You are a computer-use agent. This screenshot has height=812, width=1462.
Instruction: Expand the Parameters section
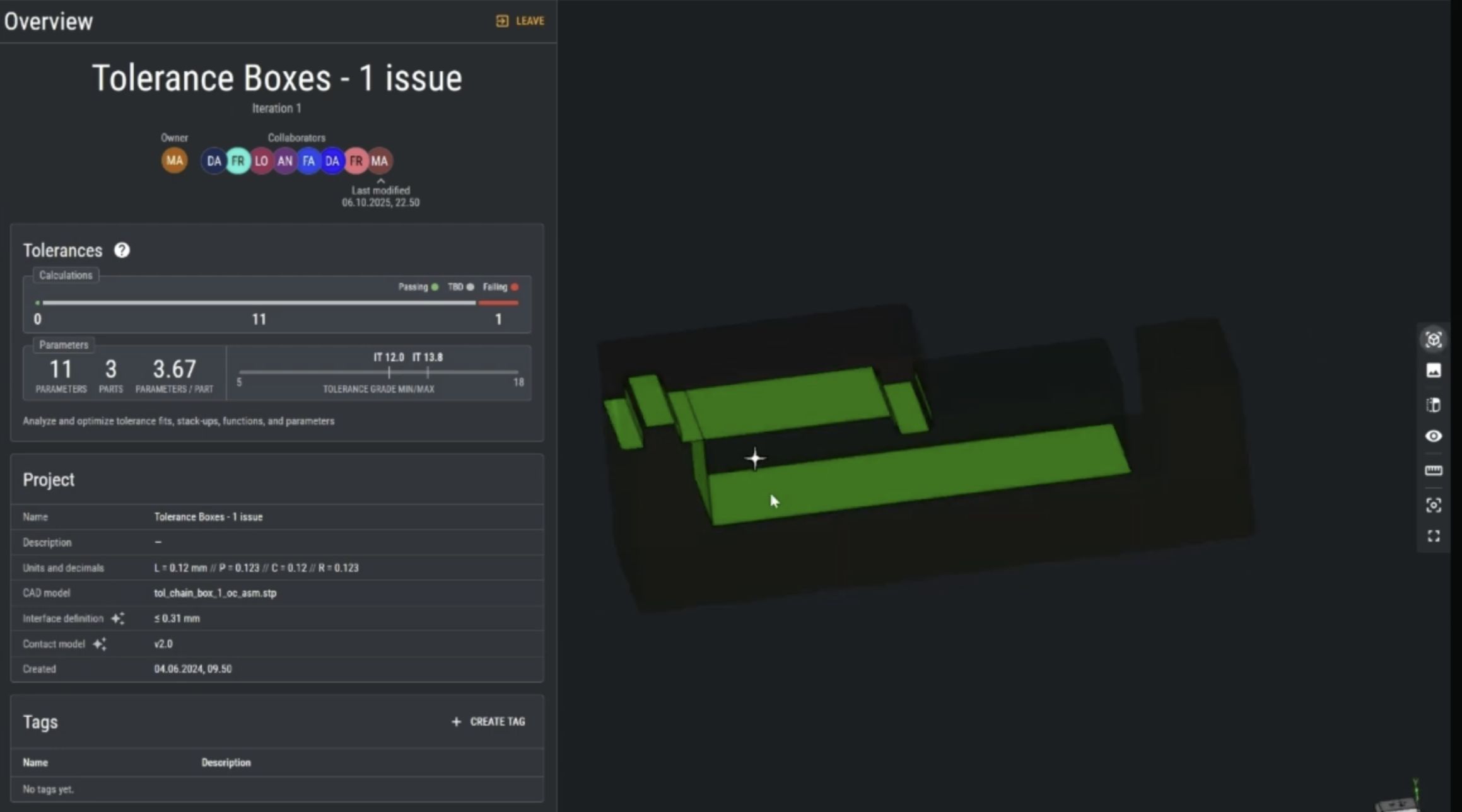click(63, 345)
